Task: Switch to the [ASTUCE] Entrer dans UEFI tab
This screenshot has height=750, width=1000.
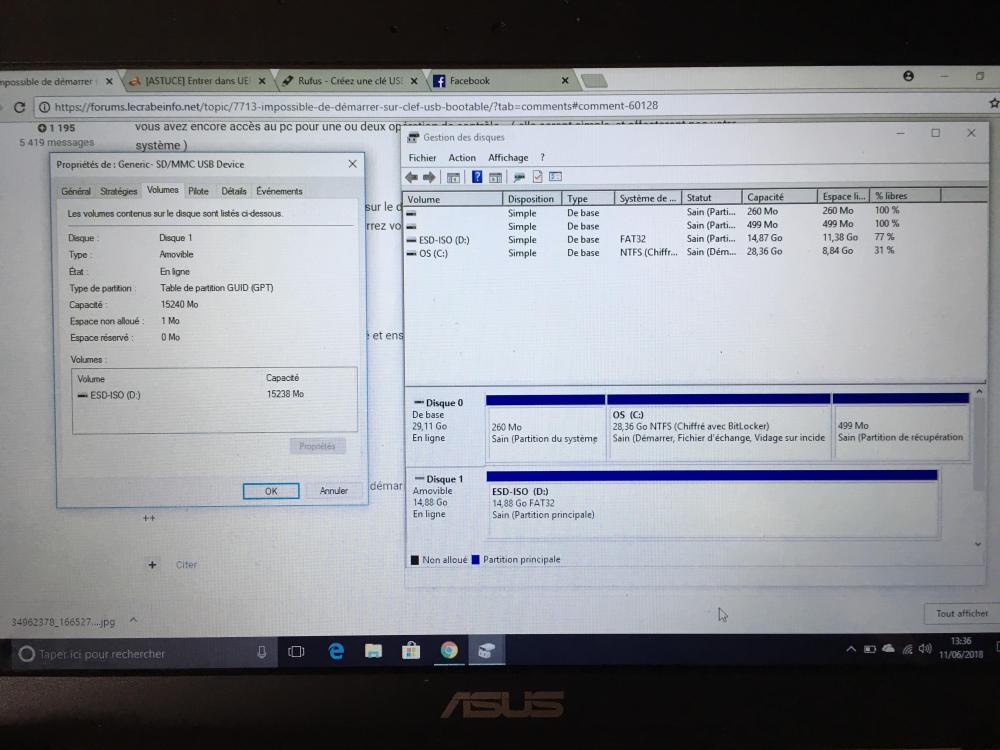Action: pyautogui.click(x=197, y=81)
